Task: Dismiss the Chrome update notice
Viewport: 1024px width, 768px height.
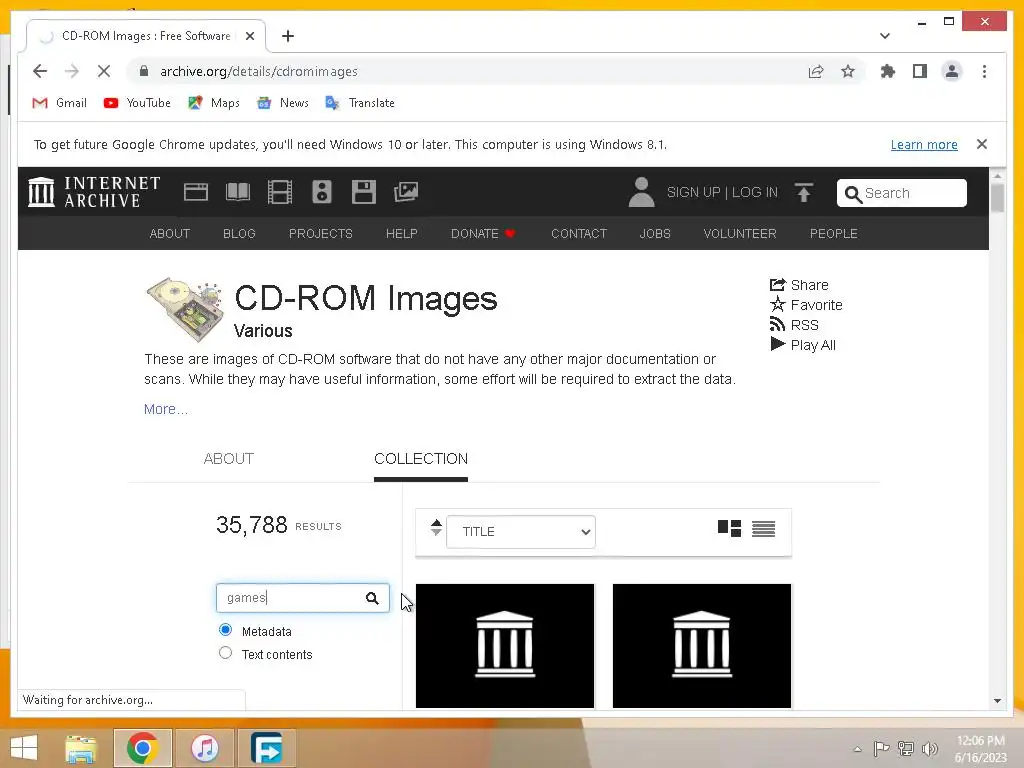Action: 982,144
